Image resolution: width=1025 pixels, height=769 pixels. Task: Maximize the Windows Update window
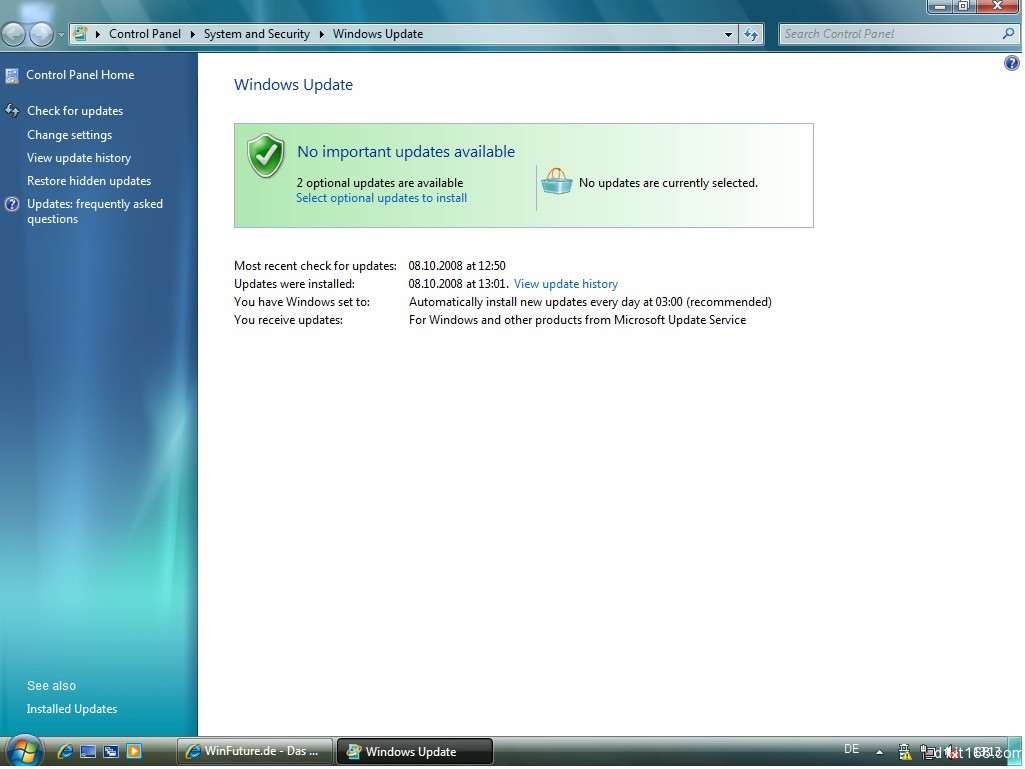pos(963,6)
